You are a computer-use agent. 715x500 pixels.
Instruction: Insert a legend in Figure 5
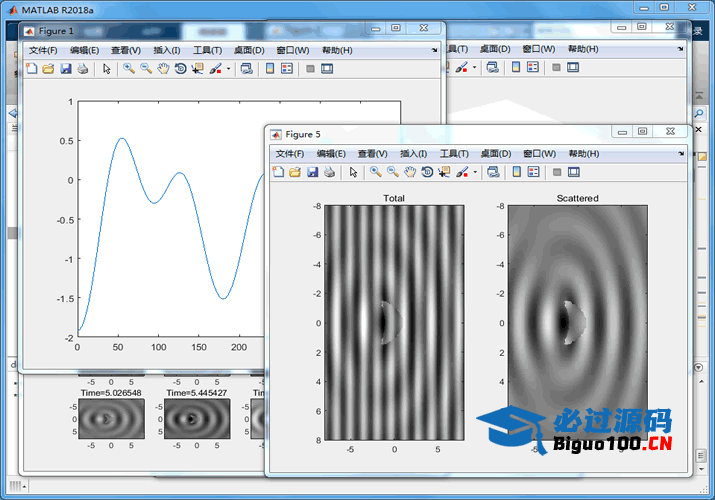534,172
